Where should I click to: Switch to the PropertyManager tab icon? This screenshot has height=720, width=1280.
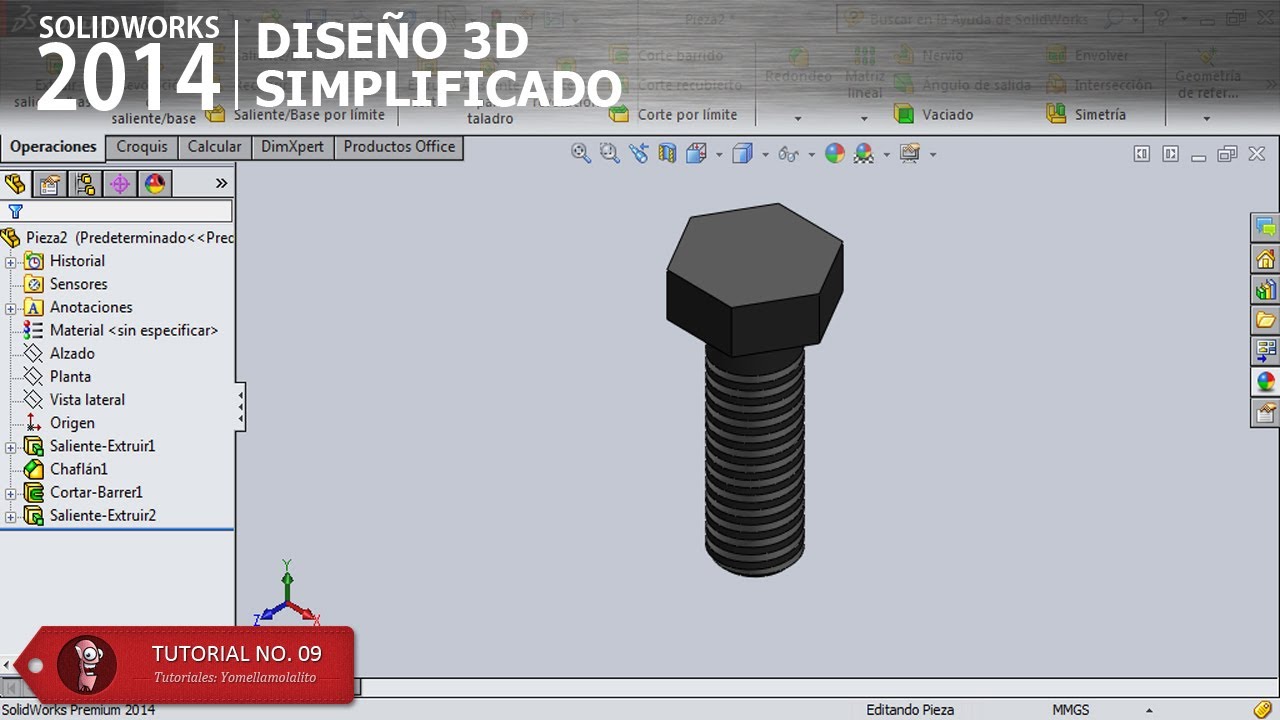(49, 183)
